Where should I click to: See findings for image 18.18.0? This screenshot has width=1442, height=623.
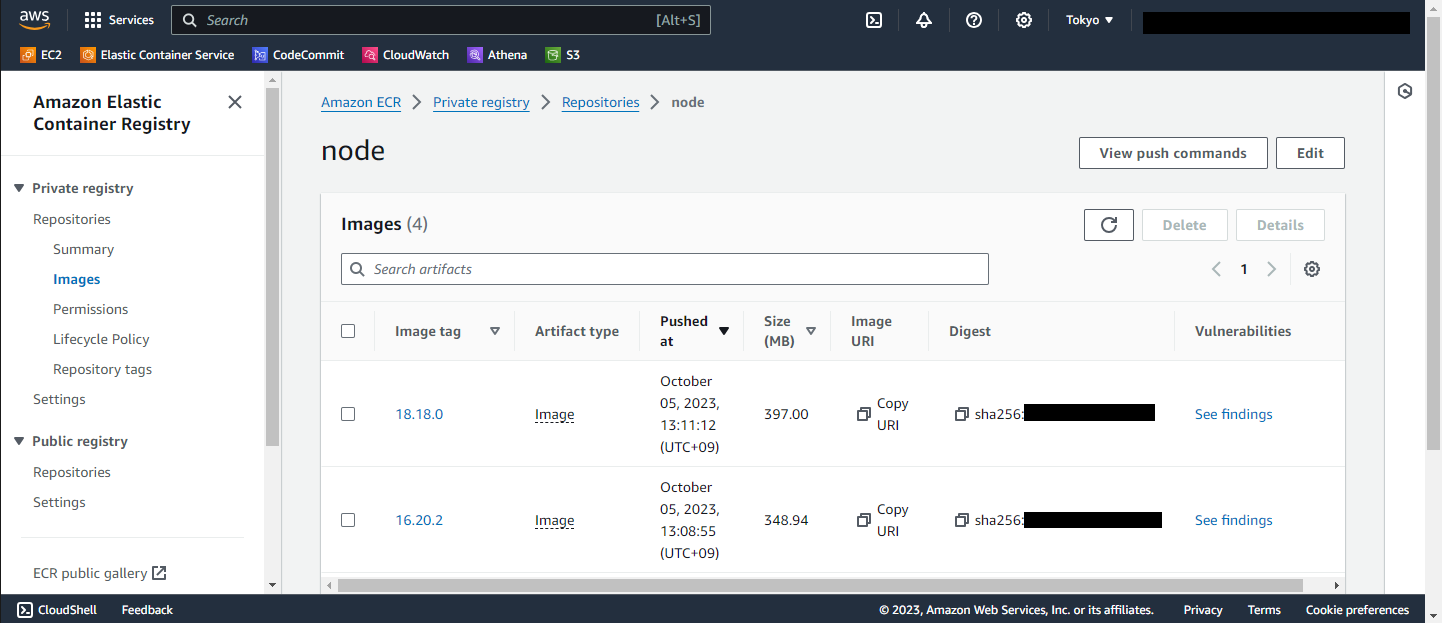pos(1234,414)
